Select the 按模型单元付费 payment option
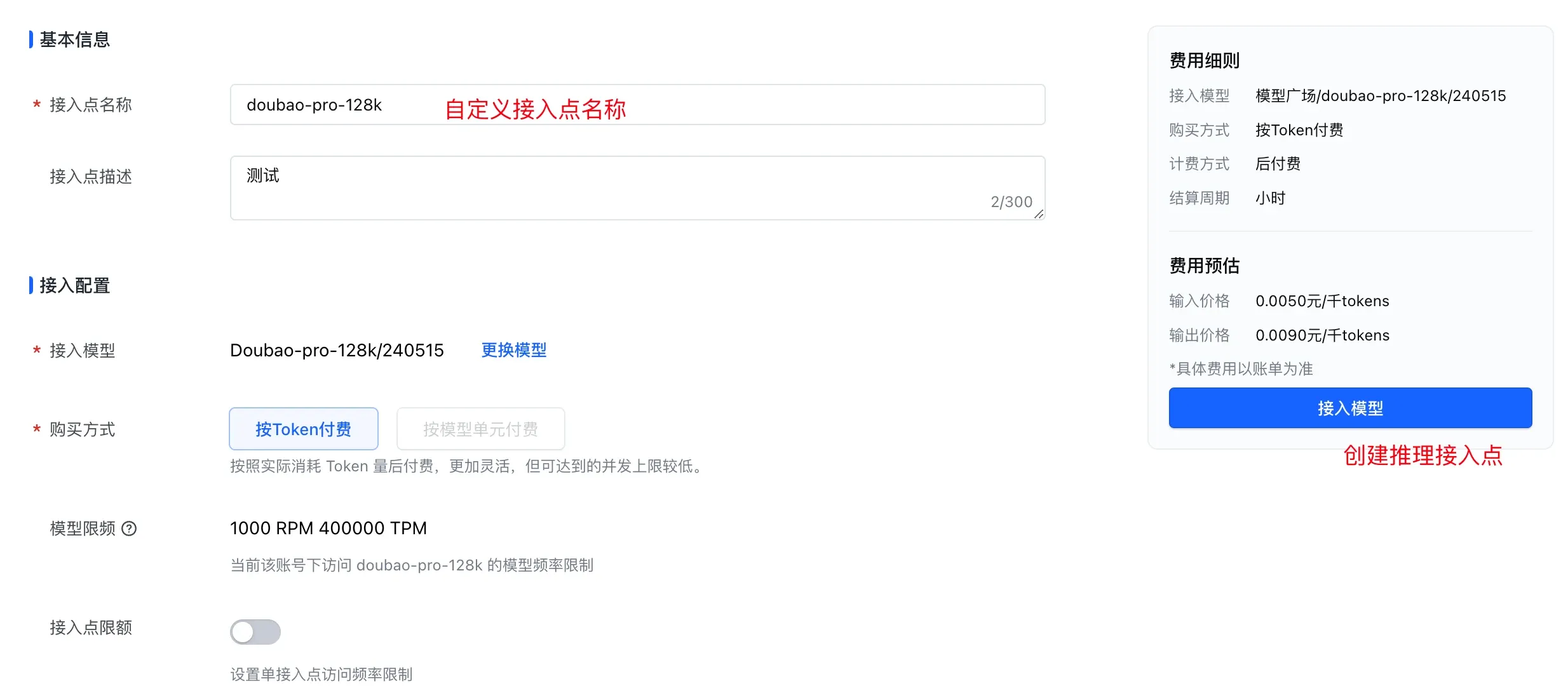The image size is (1568, 700). coord(480,429)
